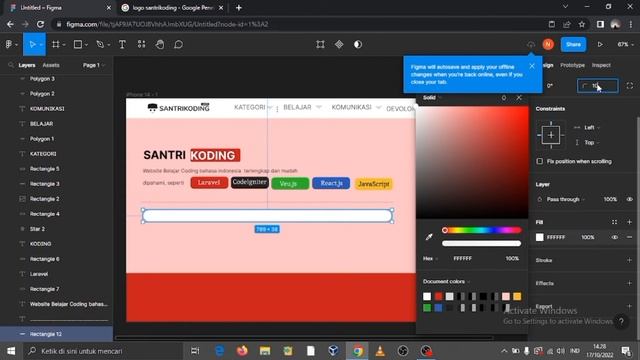Viewport: 640px width, 360px height.
Task: Select the Star 2 layer
Action: pos(56,229)
